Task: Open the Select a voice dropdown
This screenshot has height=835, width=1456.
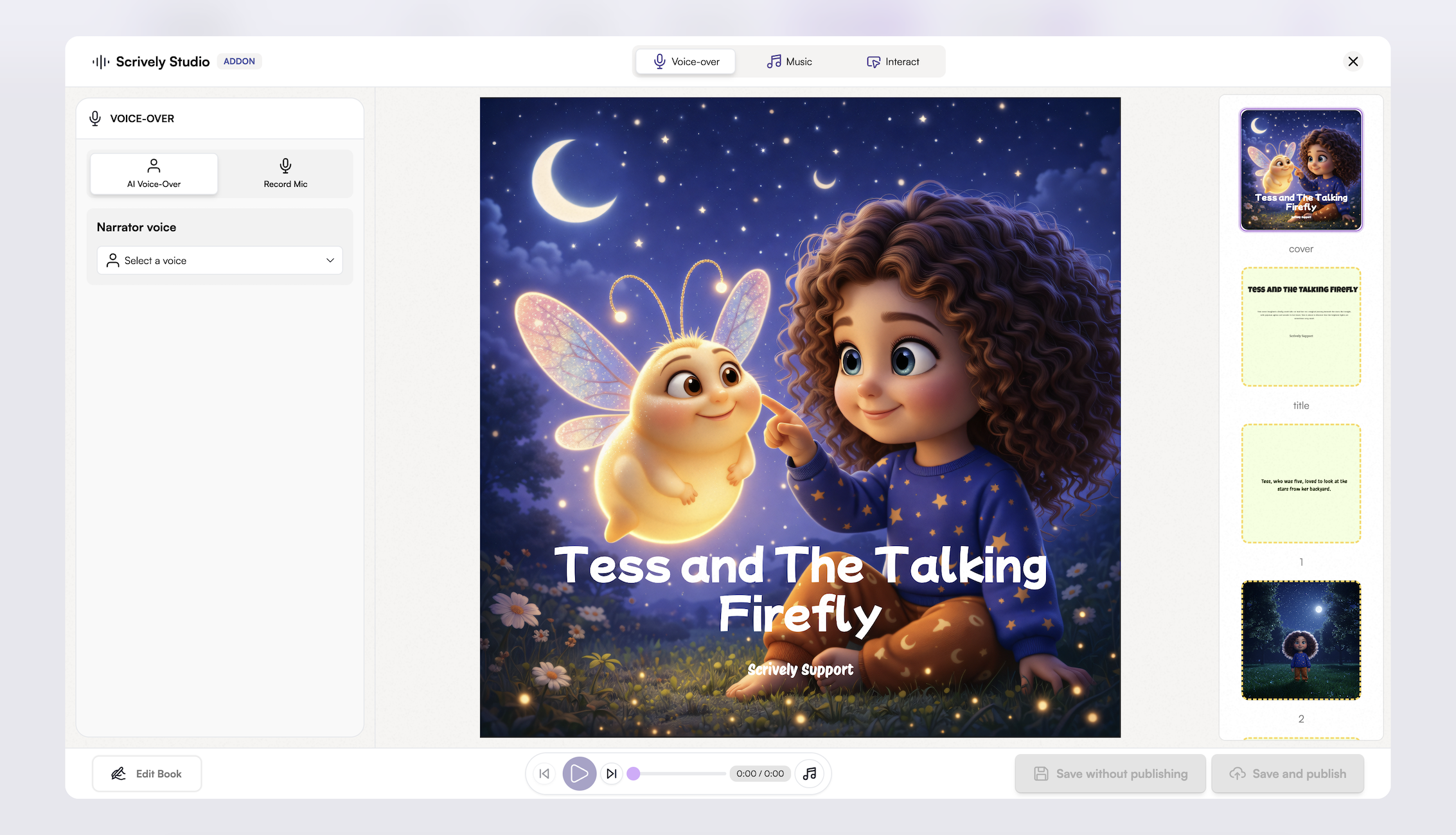Action: 219,260
